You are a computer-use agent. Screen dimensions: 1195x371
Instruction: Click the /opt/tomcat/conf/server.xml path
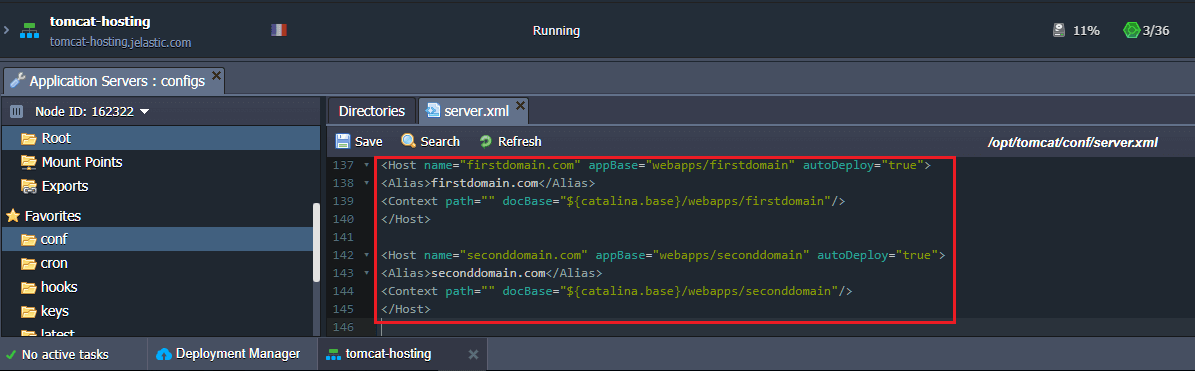(x=1072, y=142)
